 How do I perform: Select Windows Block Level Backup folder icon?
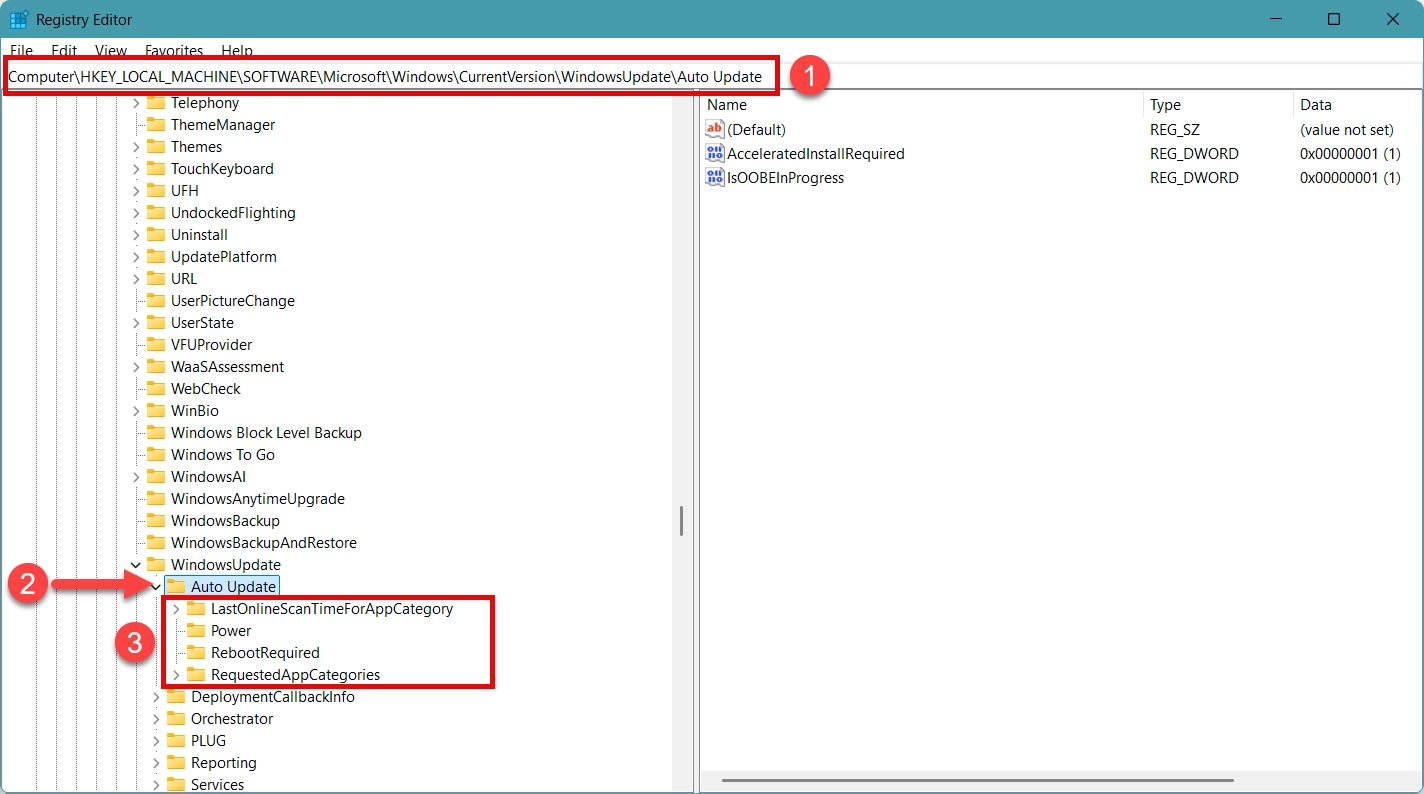[x=155, y=433]
